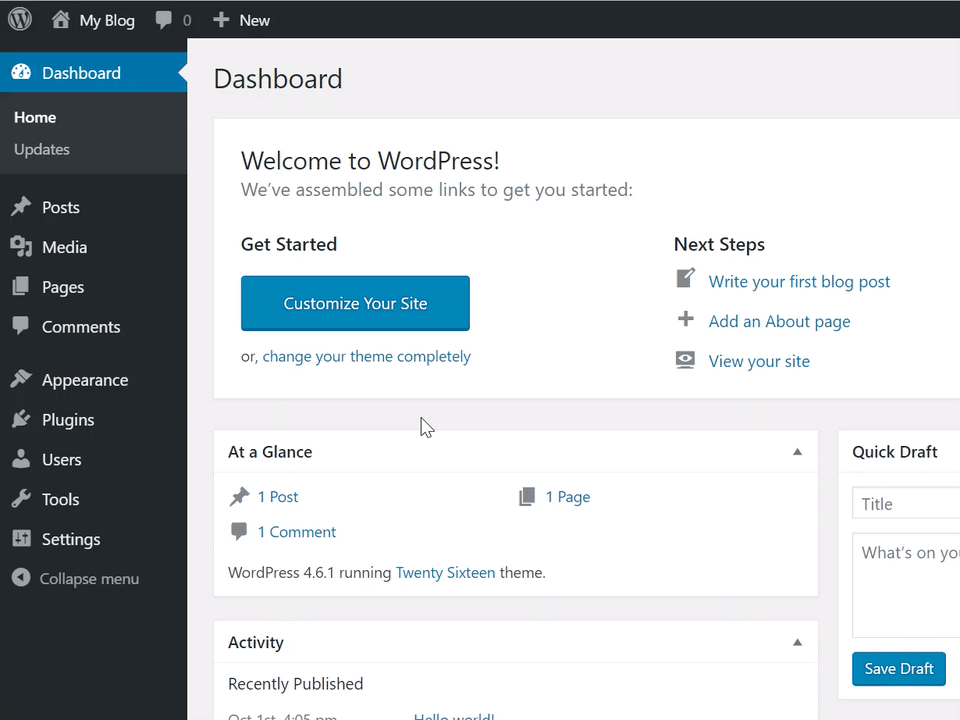This screenshot has height=720, width=960.
Task: Click the plus icon beside New
Action: pos(221,20)
